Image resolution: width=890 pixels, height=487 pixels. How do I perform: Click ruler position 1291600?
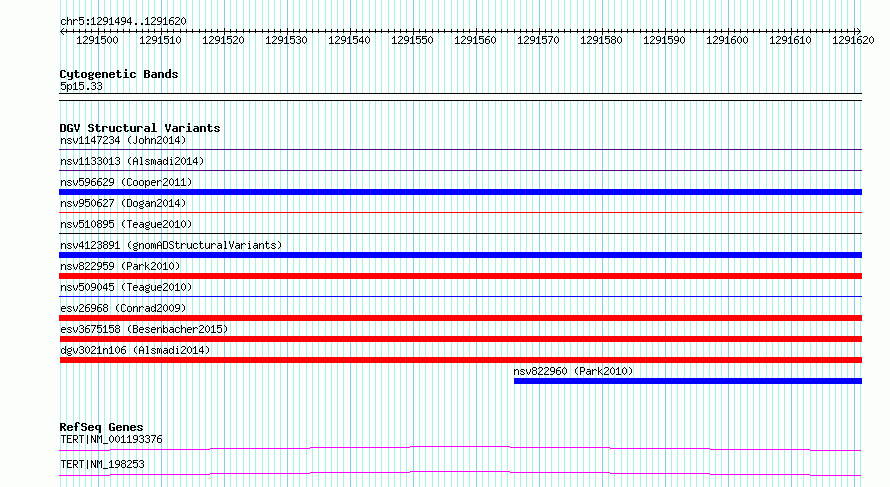pos(728,40)
